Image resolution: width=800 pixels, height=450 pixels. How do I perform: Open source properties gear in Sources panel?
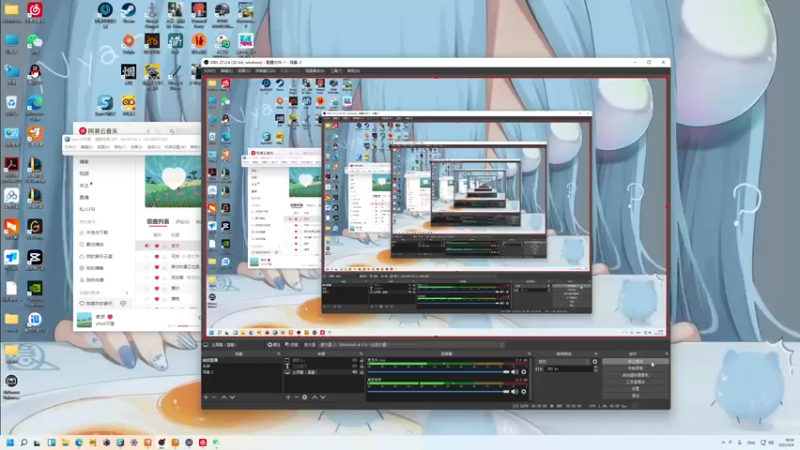tap(305, 397)
